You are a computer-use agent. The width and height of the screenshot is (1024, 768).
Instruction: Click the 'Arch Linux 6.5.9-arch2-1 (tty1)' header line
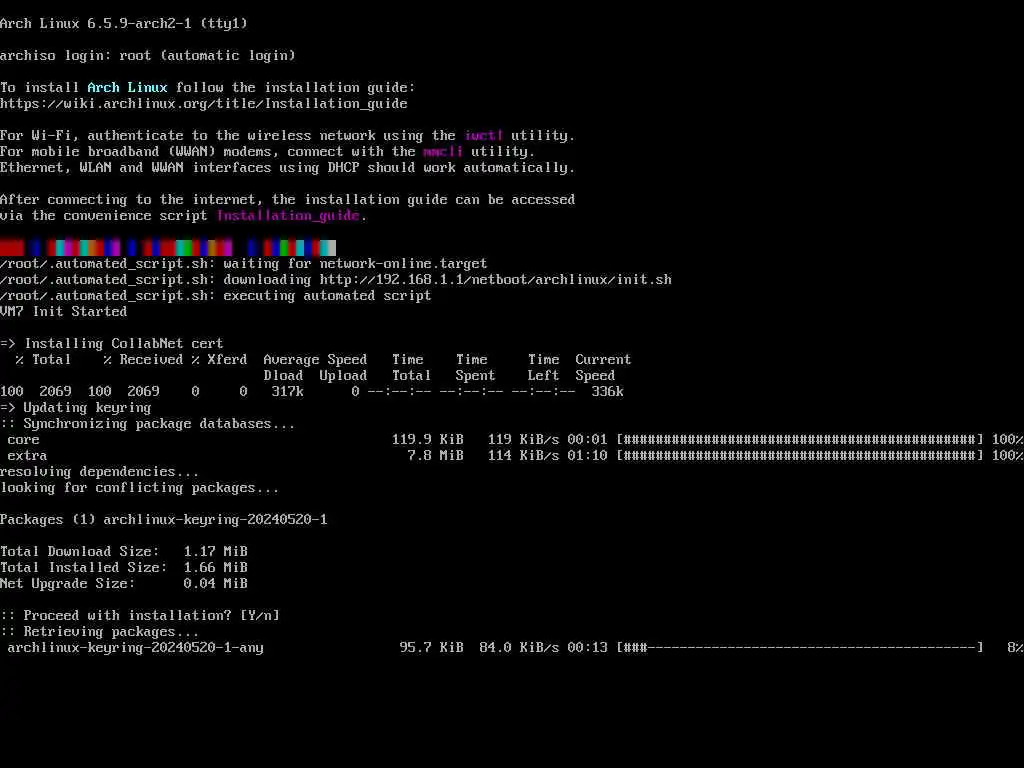124,24
